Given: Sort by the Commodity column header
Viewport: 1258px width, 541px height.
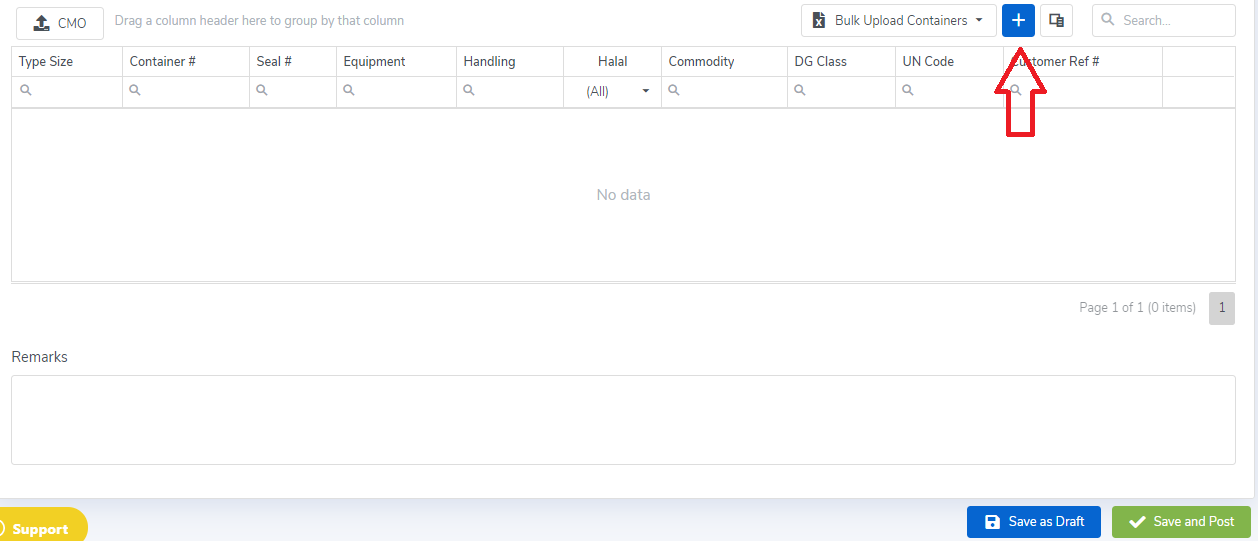Looking at the screenshot, I should [x=701, y=61].
